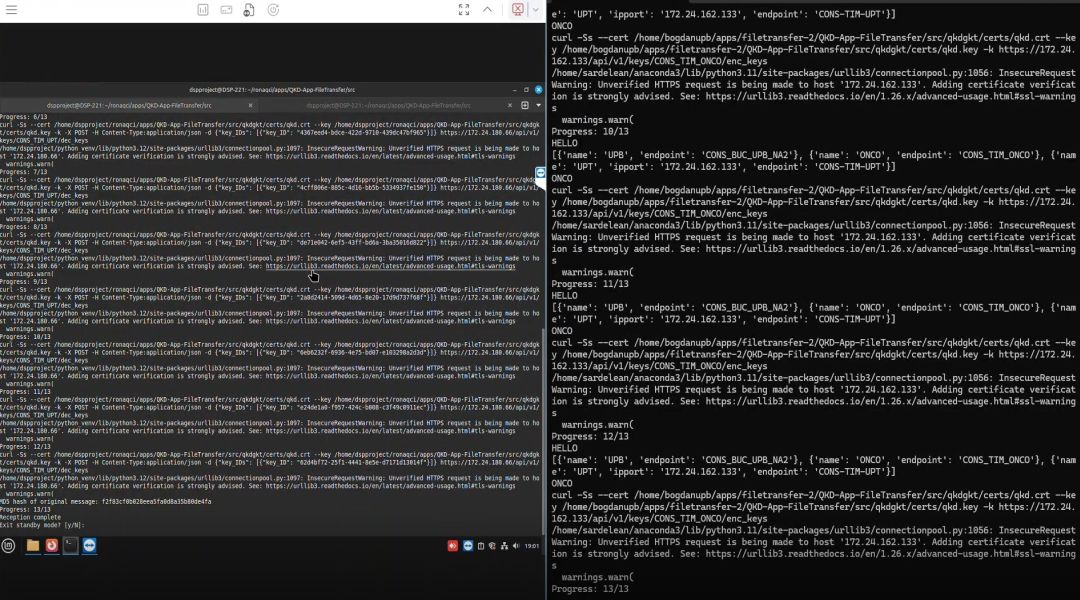Open dropdown arrow beside the red disconnect icon
This screenshot has height=600, width=1080.
(x=536, y=9)
